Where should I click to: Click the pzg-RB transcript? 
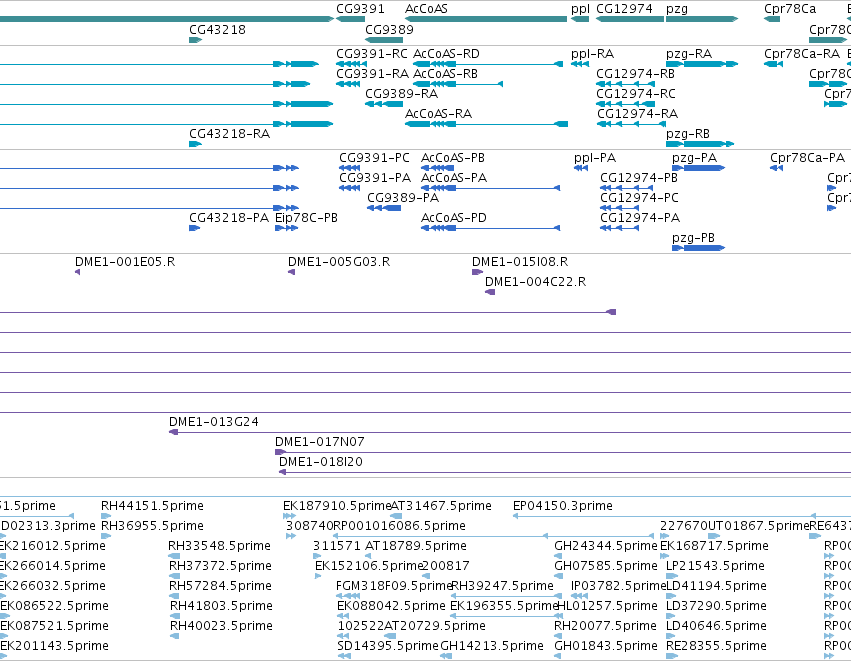[x=700, y=144]
